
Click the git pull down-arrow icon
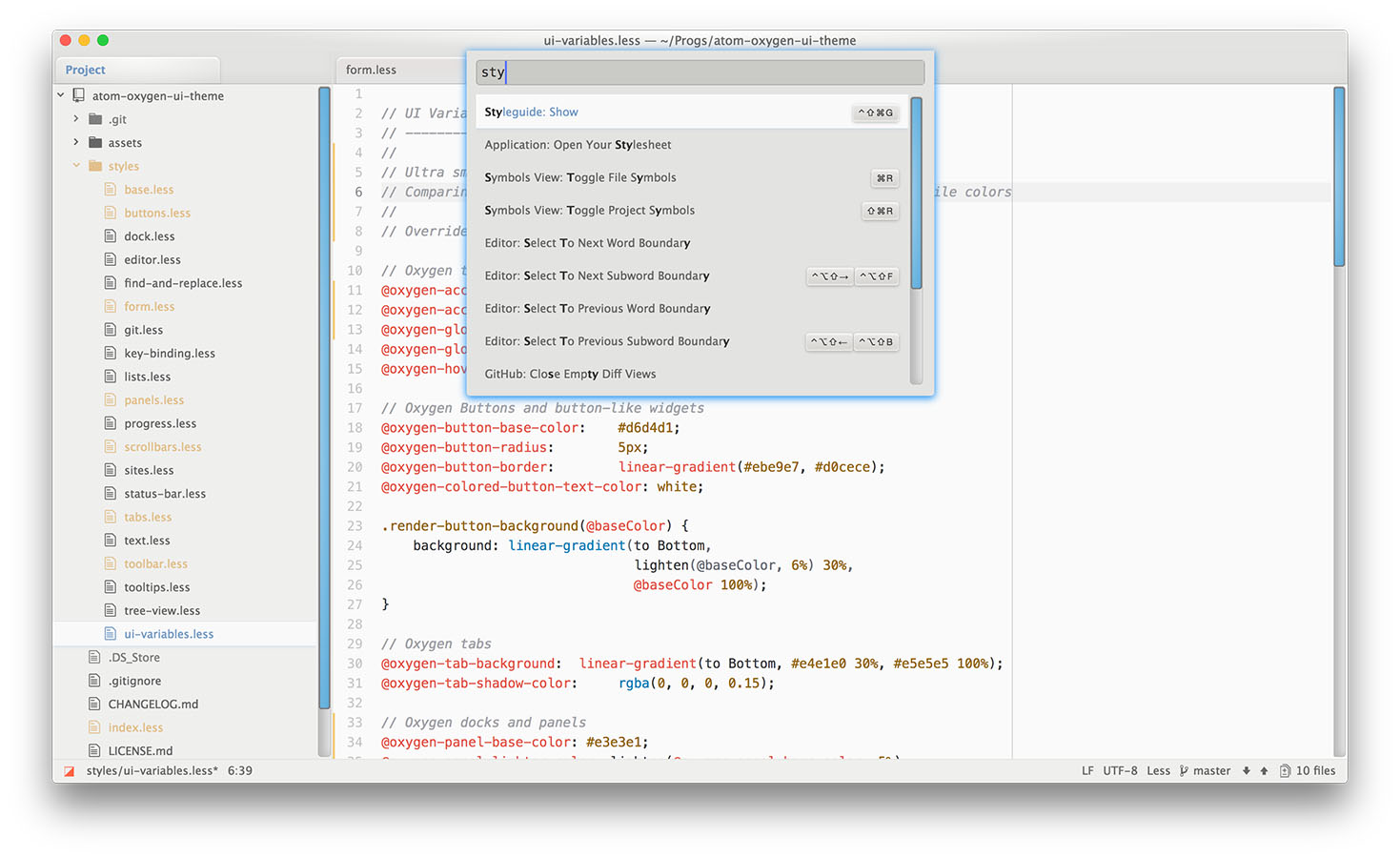pos(1246,771)
